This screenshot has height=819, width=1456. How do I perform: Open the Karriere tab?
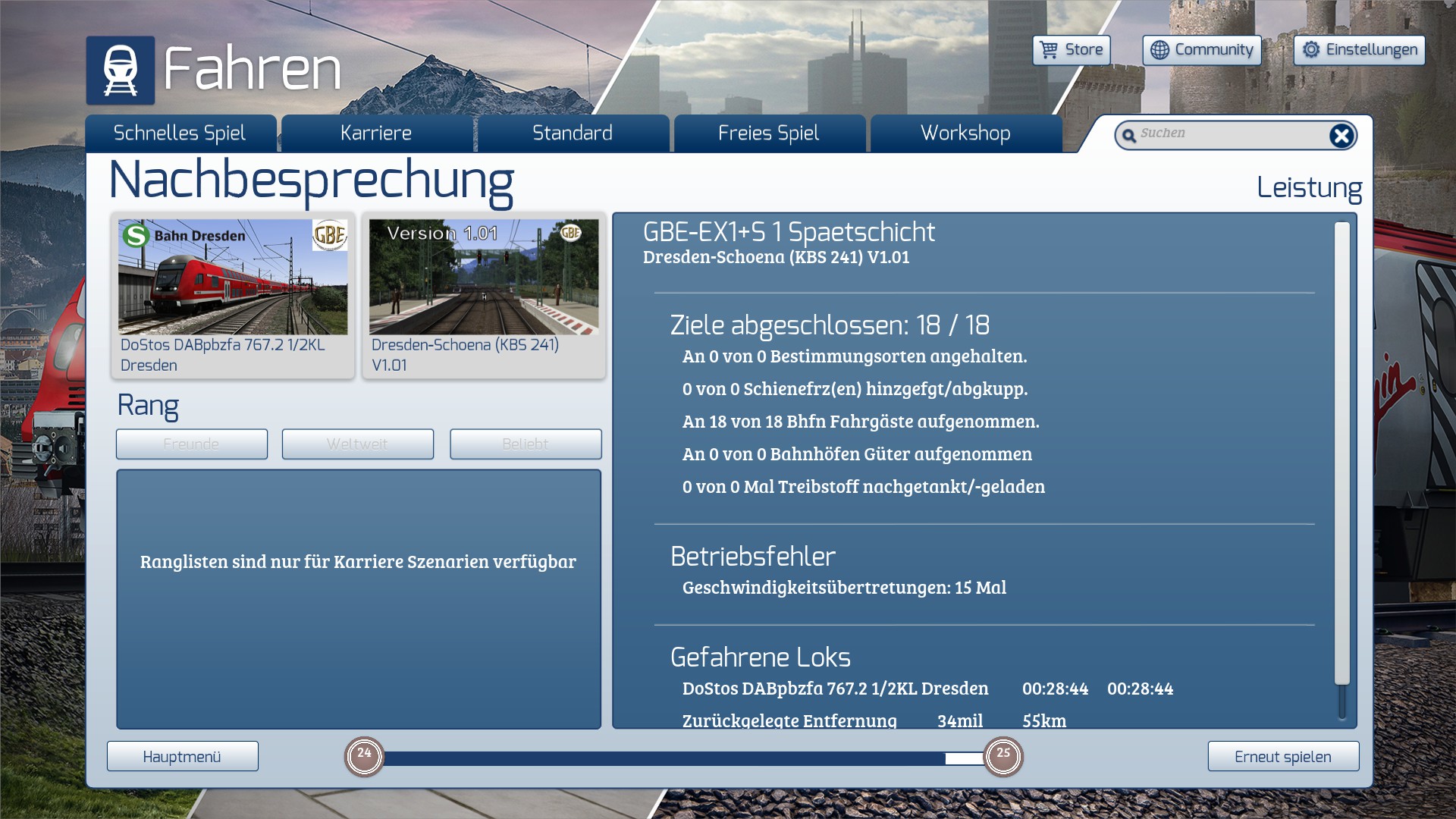(x=376, y=133)
